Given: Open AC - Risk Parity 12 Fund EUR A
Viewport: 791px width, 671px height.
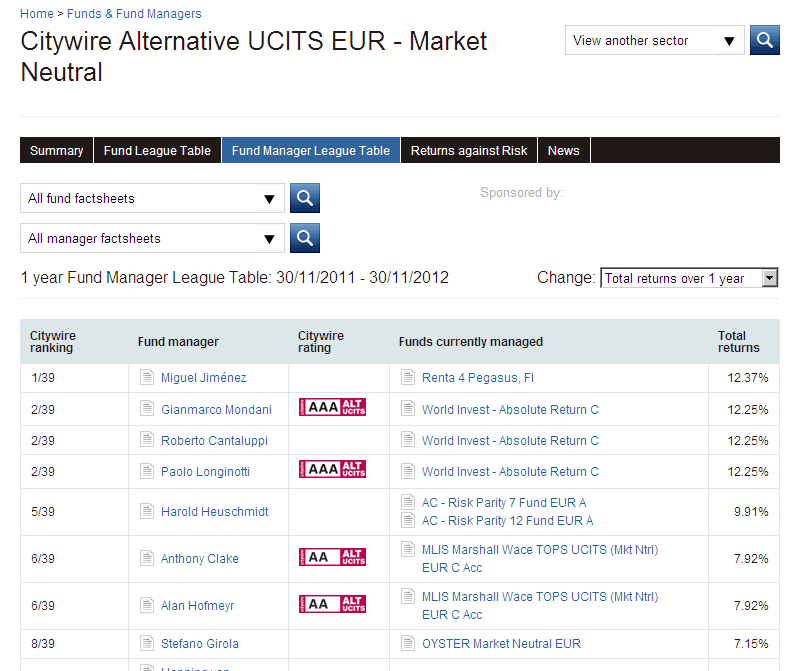Looking at the screenshot, I should point(507,521).
